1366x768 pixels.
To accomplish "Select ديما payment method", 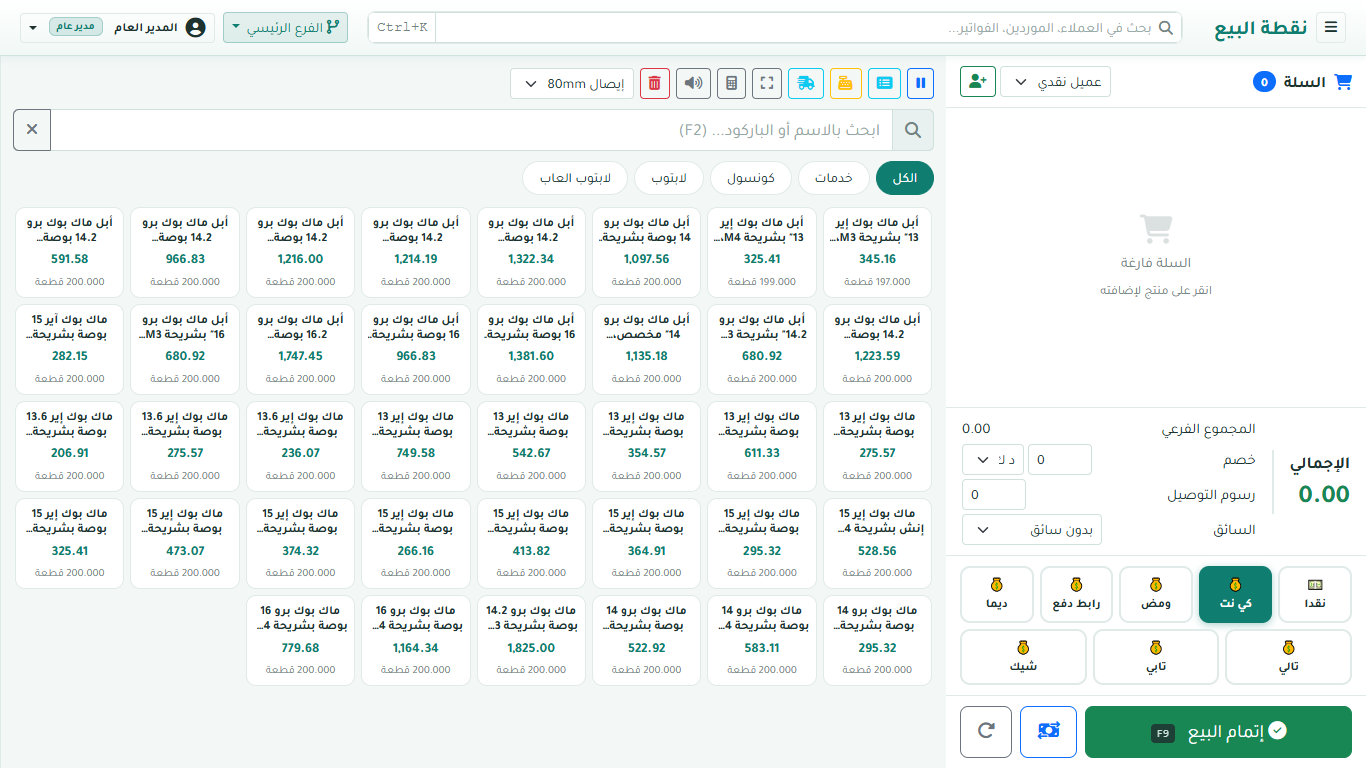I will [997, 594].
